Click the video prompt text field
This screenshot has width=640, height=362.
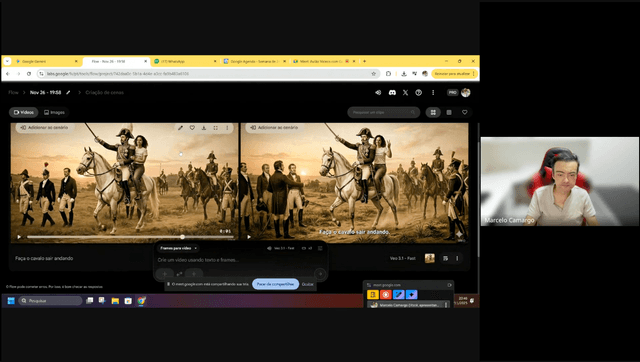pos(240,260)
